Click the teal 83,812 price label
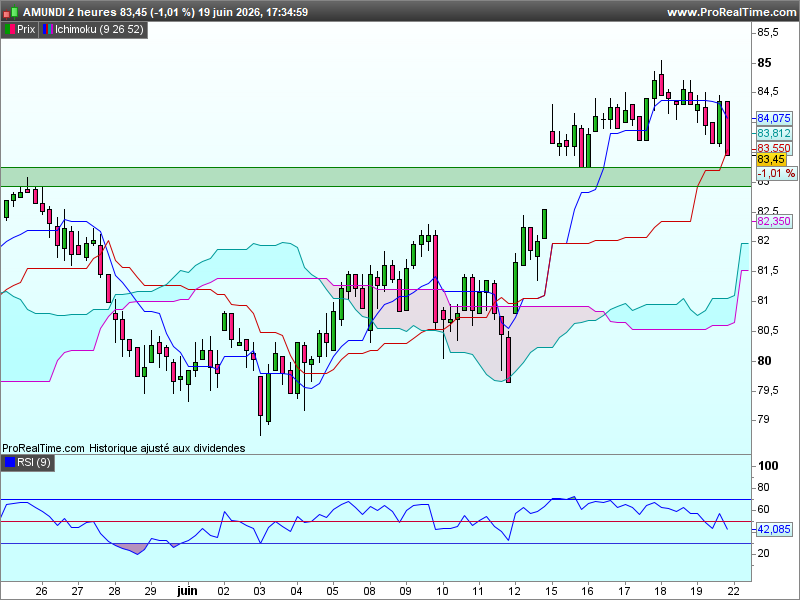The height and width of the screenshot is (600, 800). [x=773, y=134]
